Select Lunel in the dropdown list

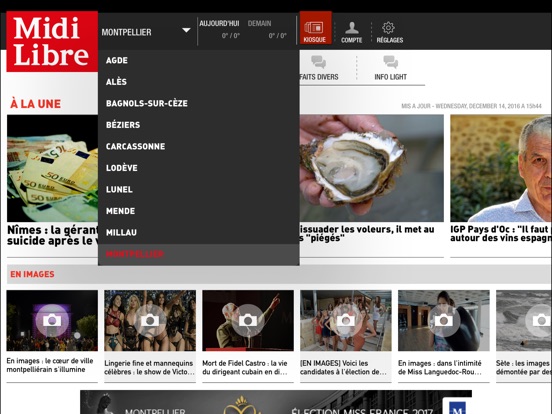click(199, 189)
